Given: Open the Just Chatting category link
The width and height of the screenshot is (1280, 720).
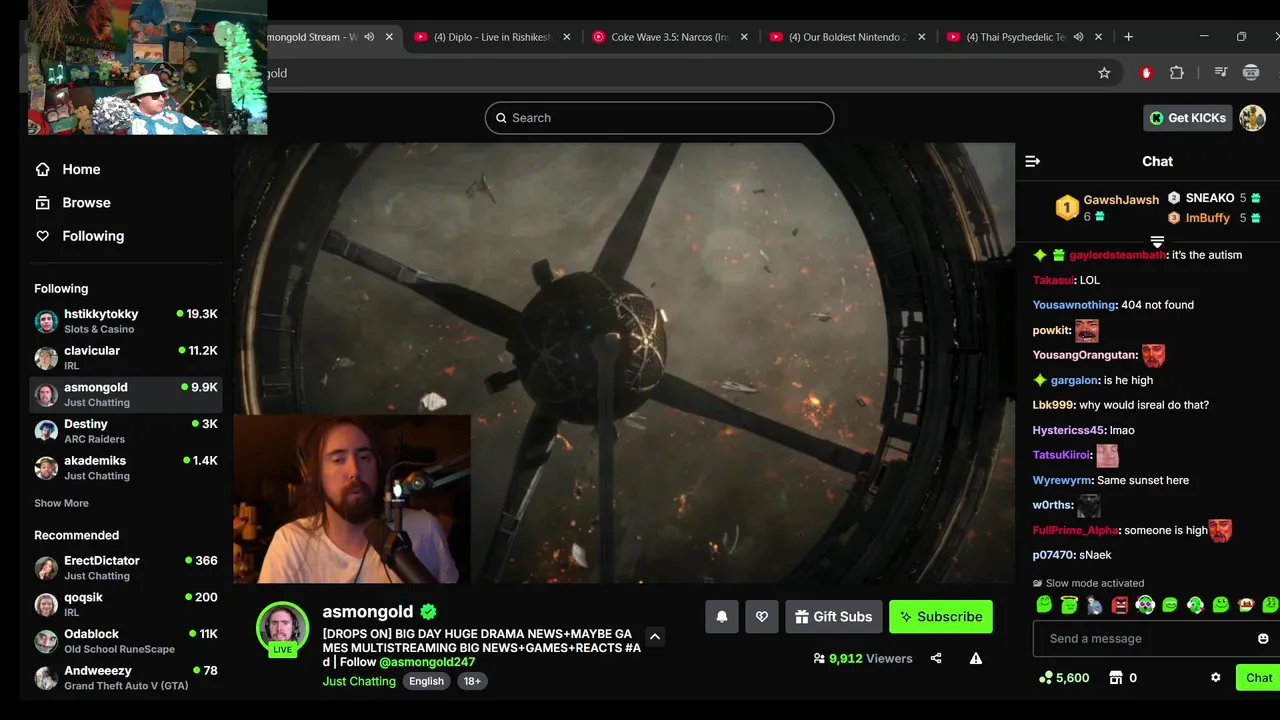Looking at the screenshot, I should (359, 681).
